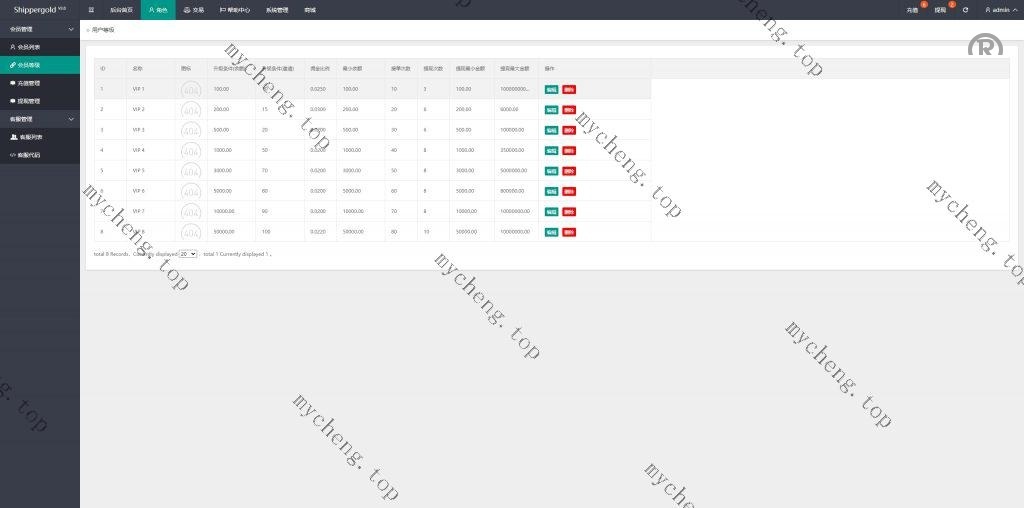Open the 帮助中心 top navigation tab

pyautogui.click(x=234, y=9)
